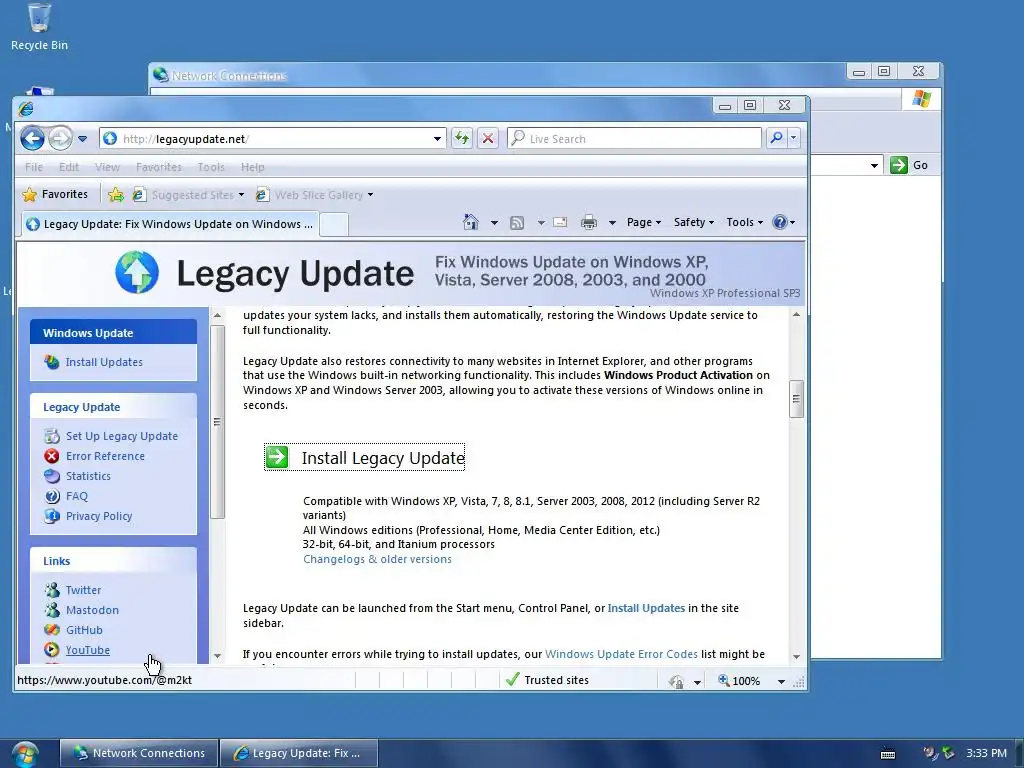Open Set Up Legacy Update in sidebar

[121, 436]
